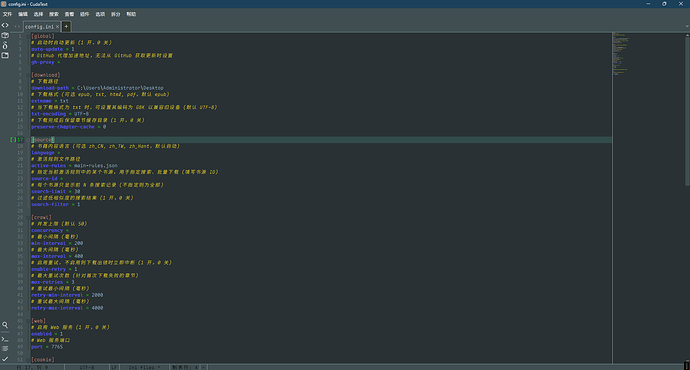
Task: Open the delta-symbol sidebar panel
Action: click(x=5, y=45)
